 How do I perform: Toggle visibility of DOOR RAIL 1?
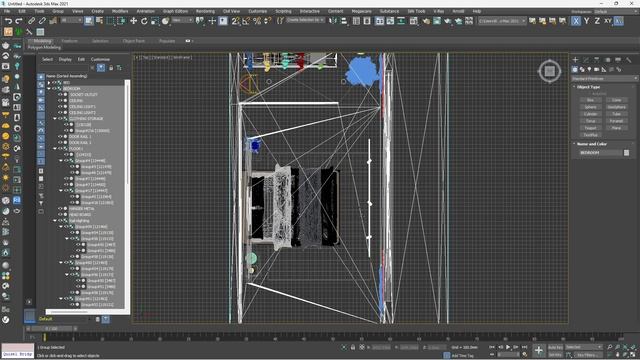(60, 136)
